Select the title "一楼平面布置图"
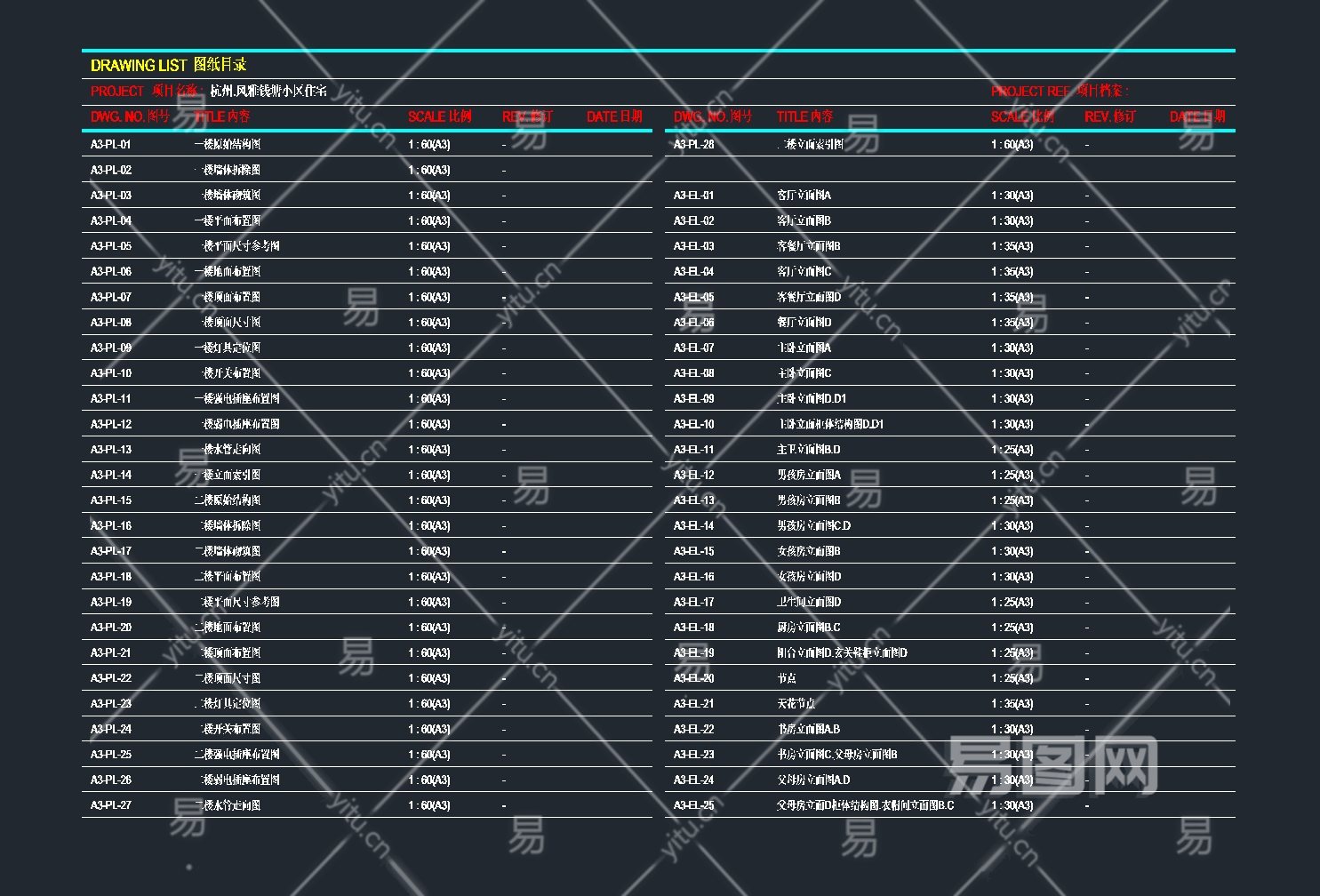 (x=228, y=220)
